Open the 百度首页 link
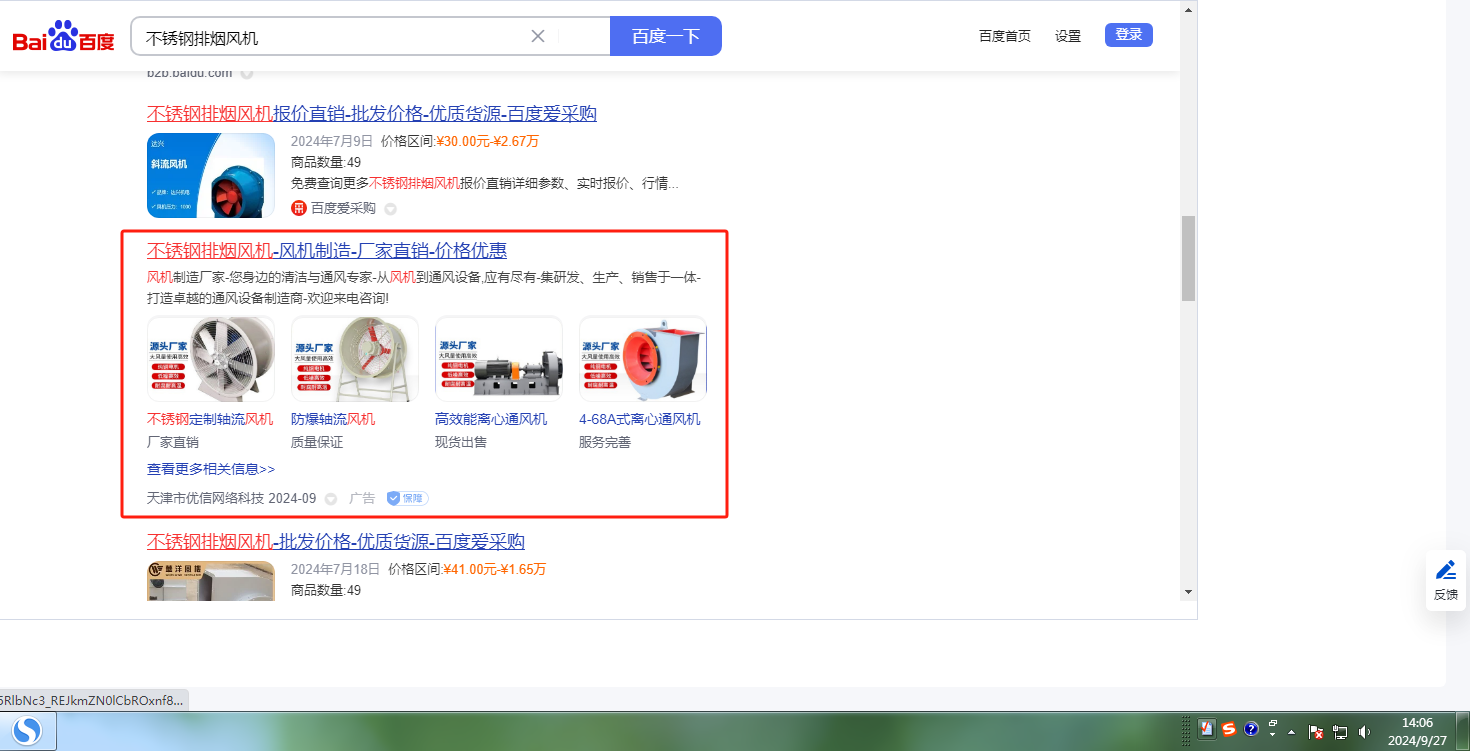Image resolution: width=1470 pixels, height=751 pixels. pyautogui.click(x=1004, y=36)
